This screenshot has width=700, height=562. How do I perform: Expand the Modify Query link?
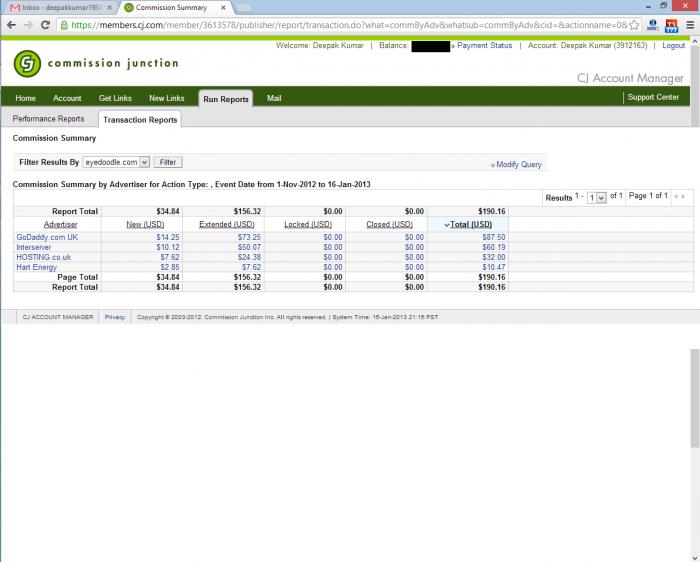coord(516,164)
